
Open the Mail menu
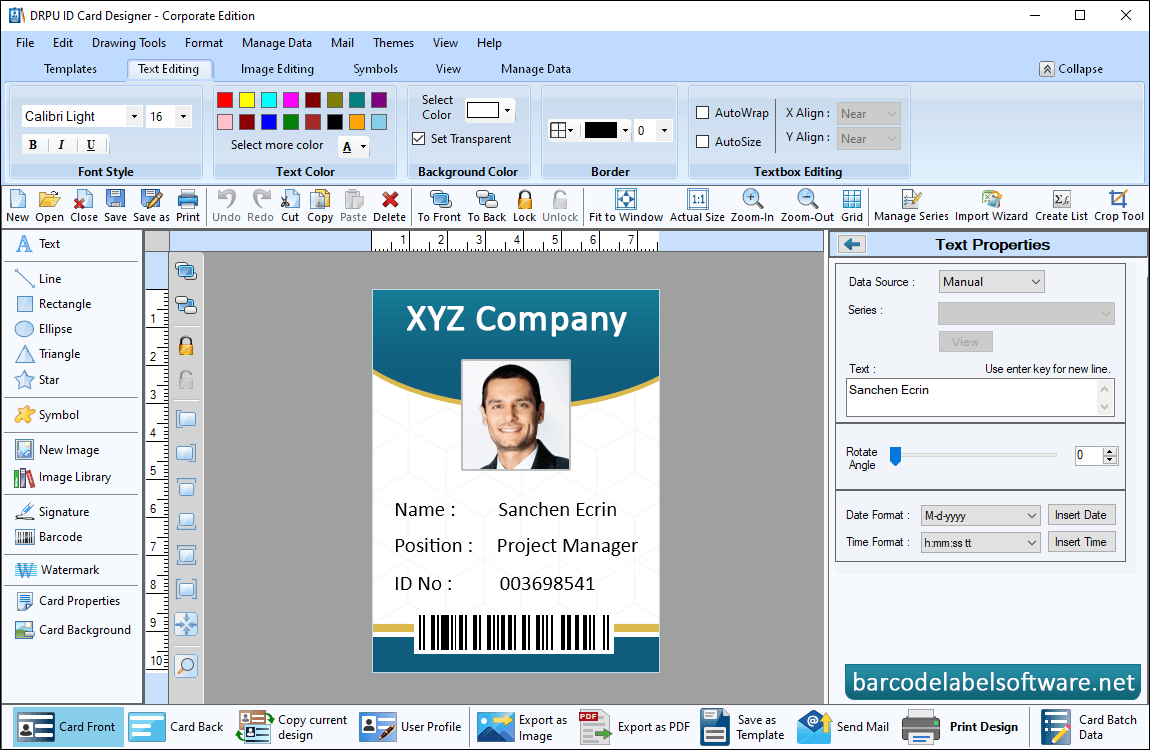pos(343,43)
